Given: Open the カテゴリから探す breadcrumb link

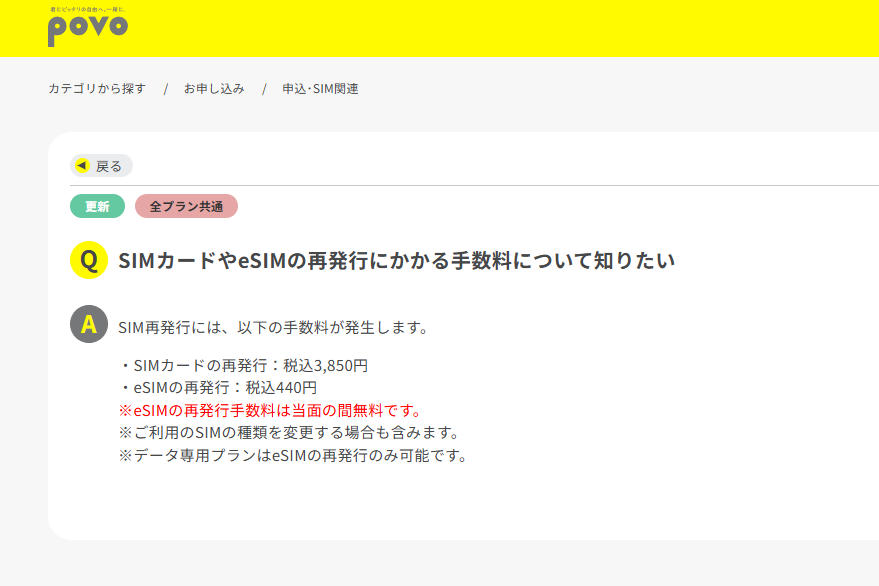Looking at the screenshot, I should click(97, 89).
